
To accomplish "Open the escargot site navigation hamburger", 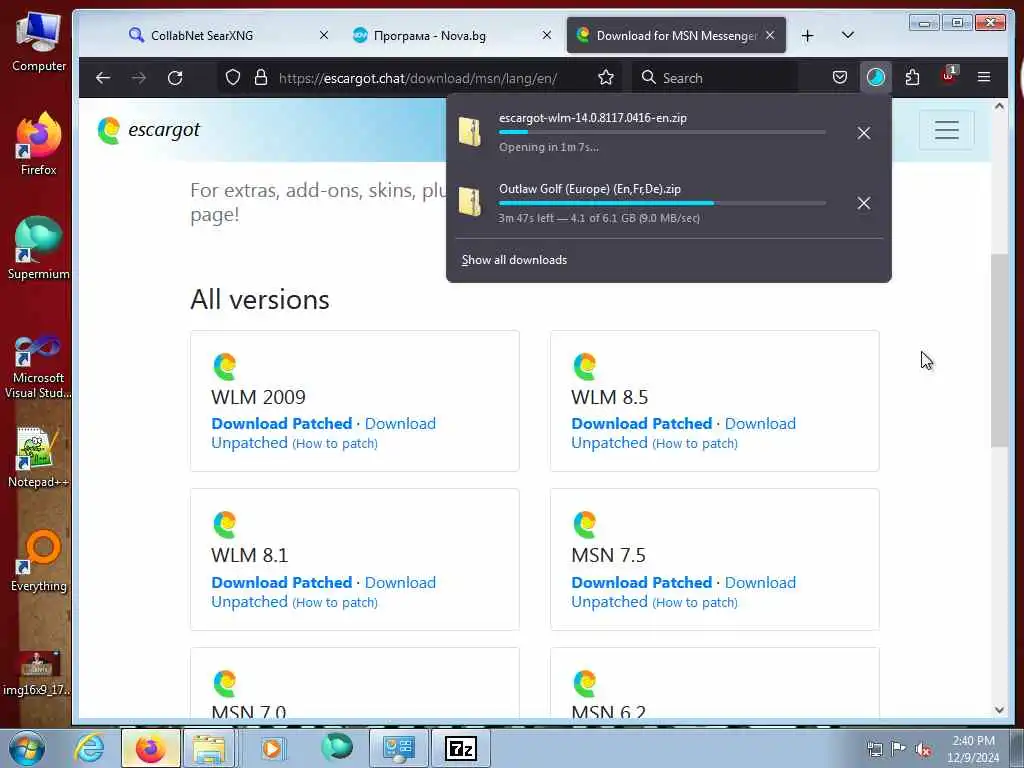I will [946, 130].
